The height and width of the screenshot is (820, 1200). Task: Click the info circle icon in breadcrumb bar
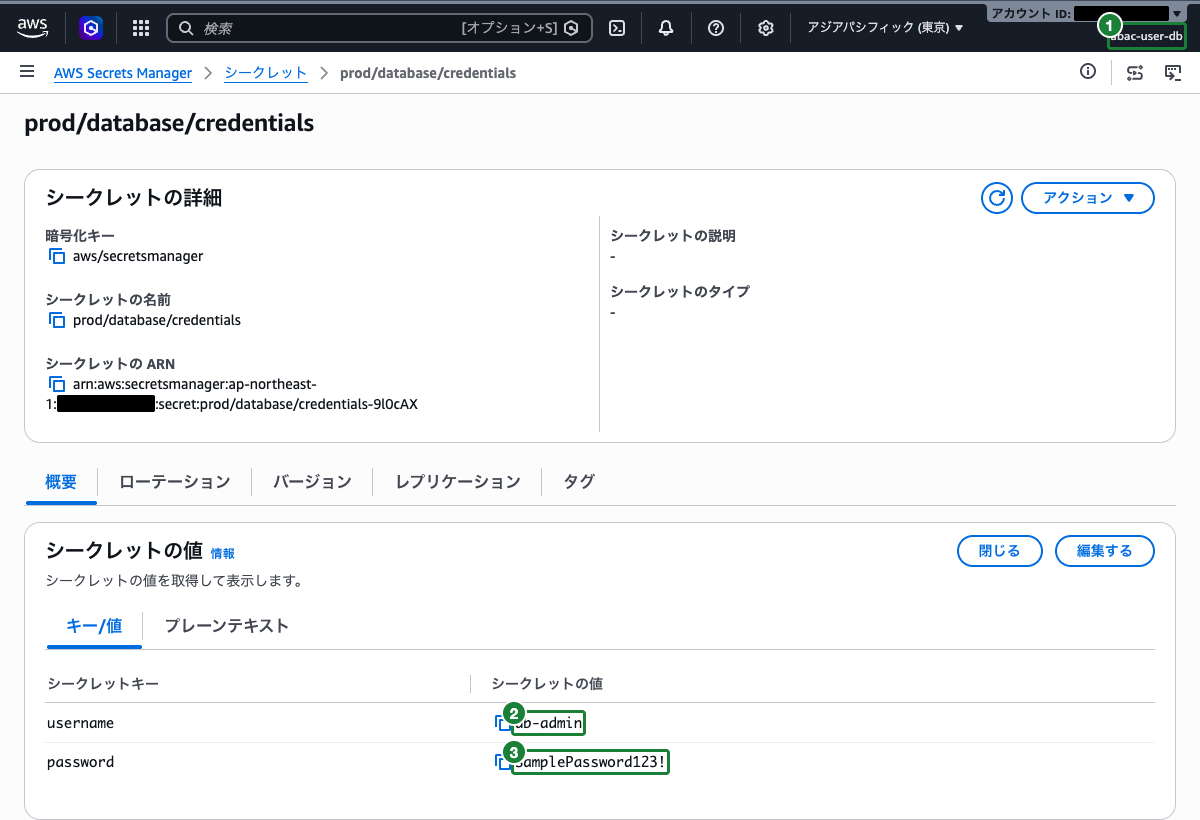point(1088,72)
